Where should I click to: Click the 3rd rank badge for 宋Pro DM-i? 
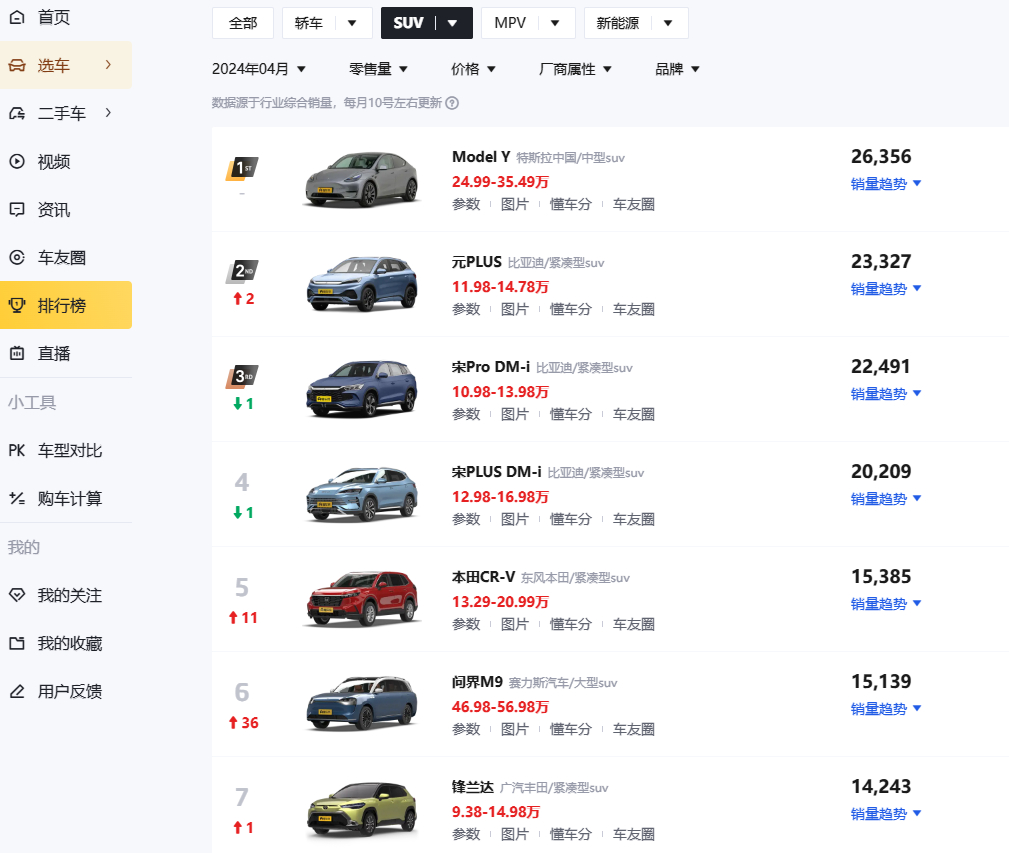242,377
